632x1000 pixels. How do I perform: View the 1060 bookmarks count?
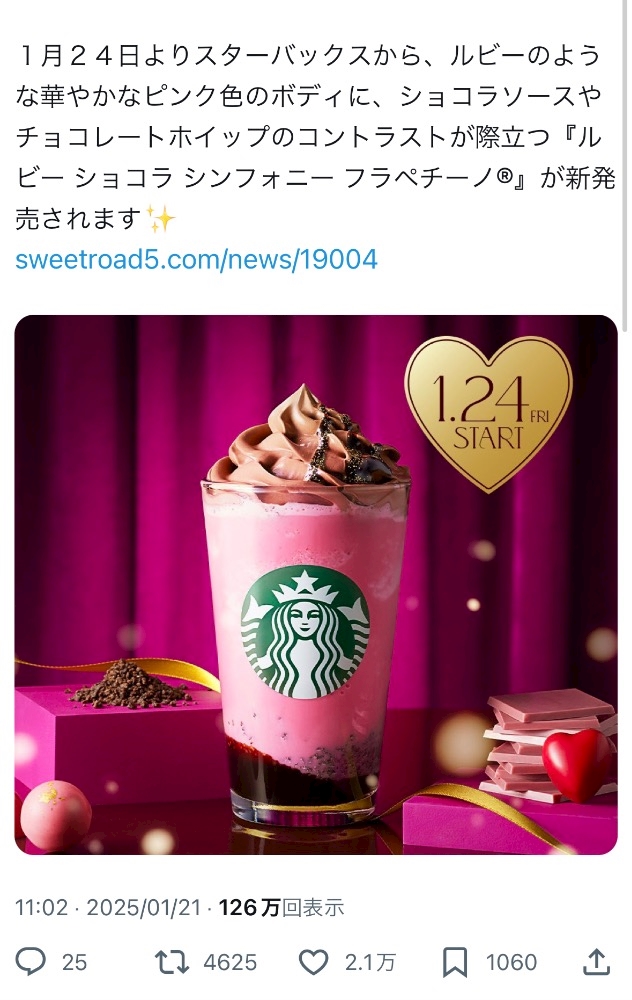point(511,962)
